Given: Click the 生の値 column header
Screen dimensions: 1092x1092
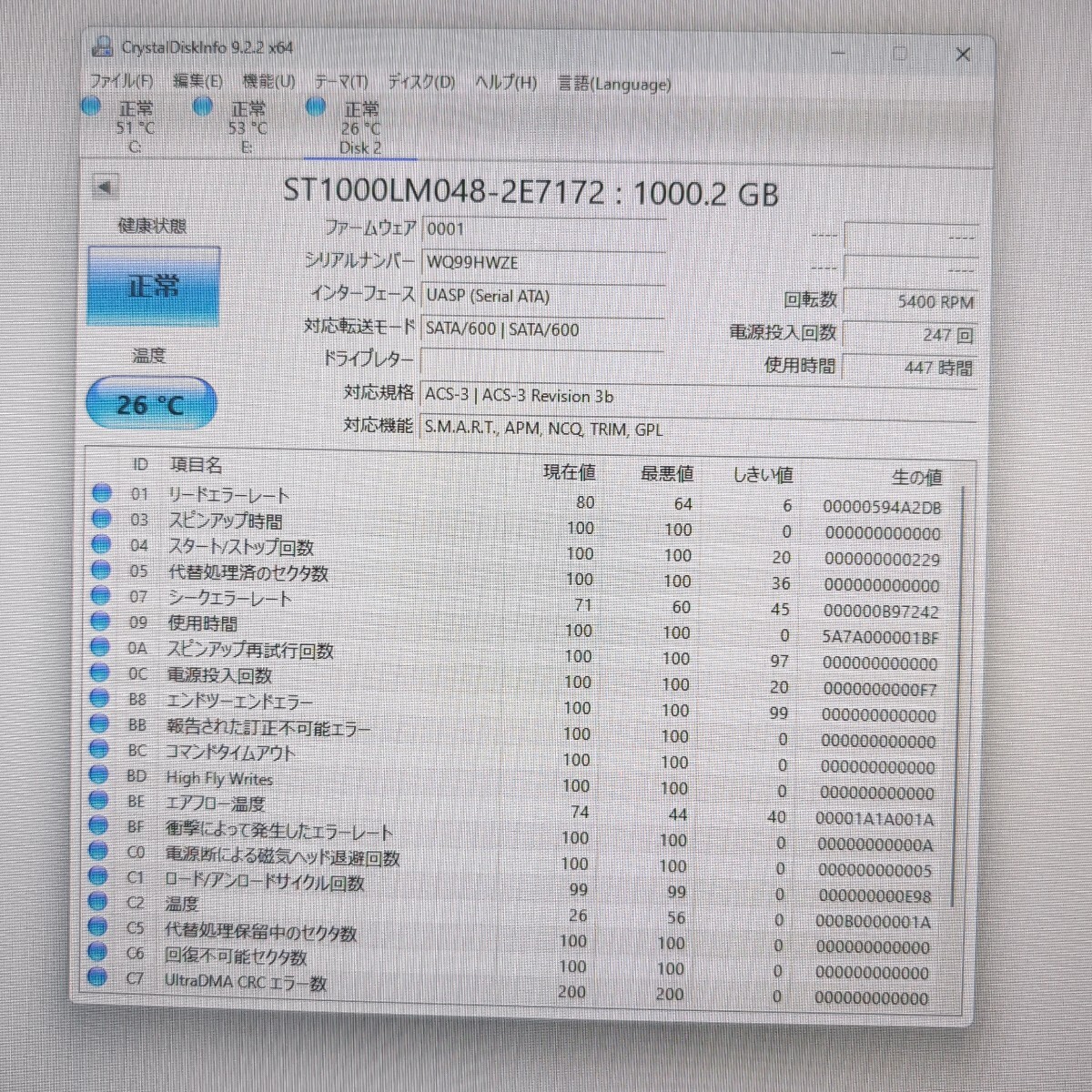Looking at the screenshot, I should click(x=916, y=477).
